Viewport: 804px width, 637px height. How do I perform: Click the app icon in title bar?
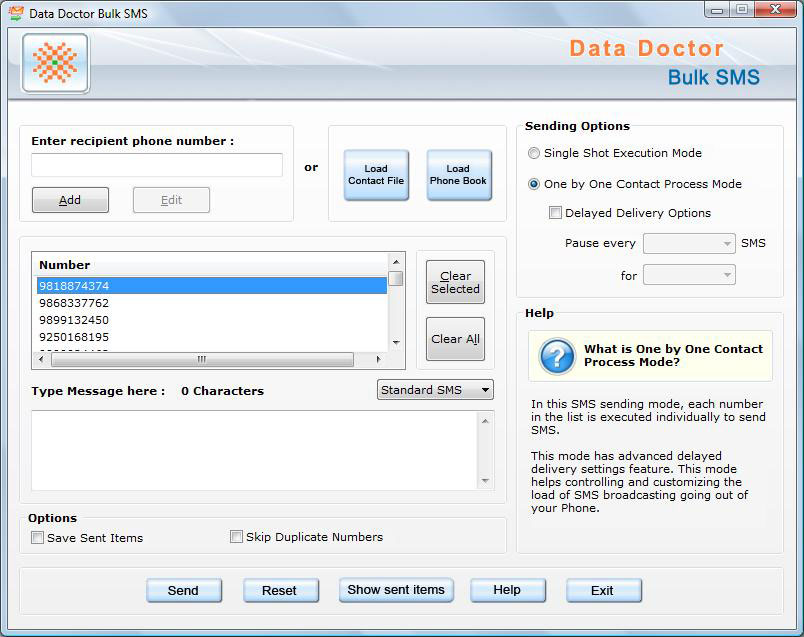15,13
